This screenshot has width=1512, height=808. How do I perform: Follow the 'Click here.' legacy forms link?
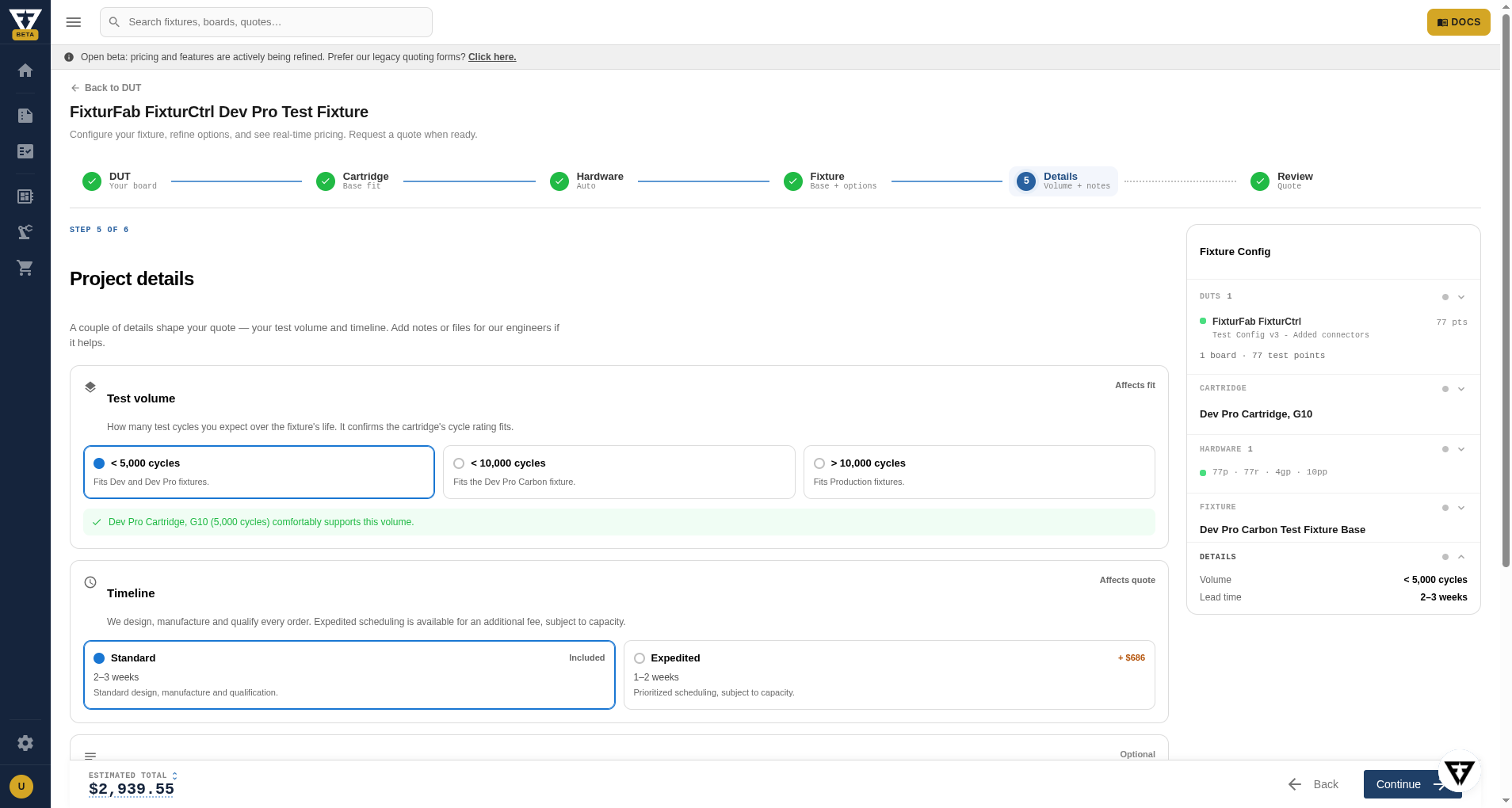pyautogui.click(x=492, y=57)
